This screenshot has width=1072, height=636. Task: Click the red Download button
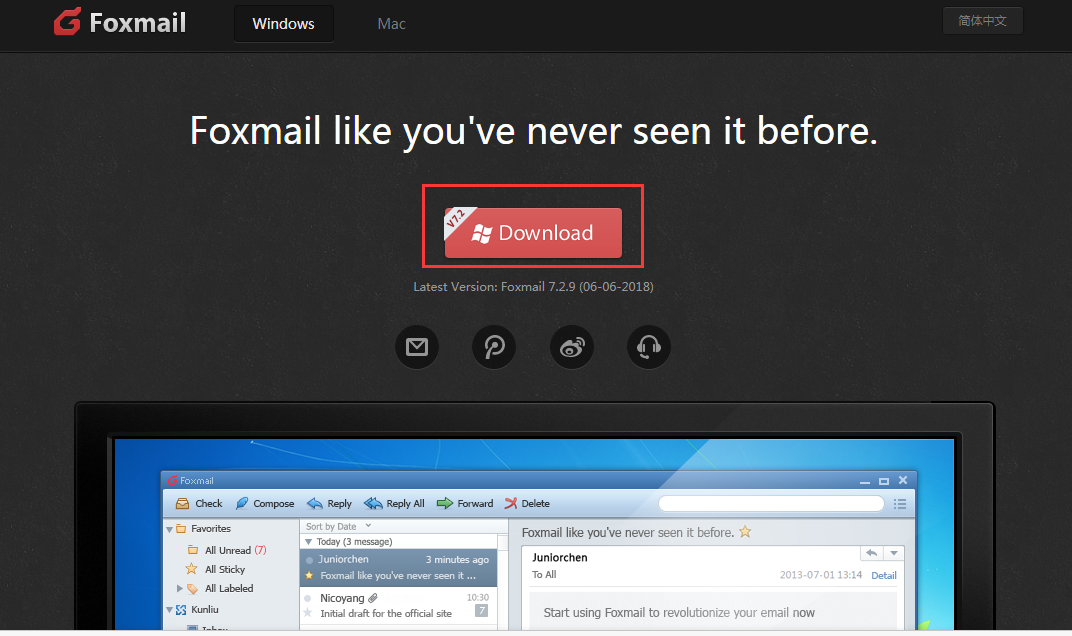533,233
